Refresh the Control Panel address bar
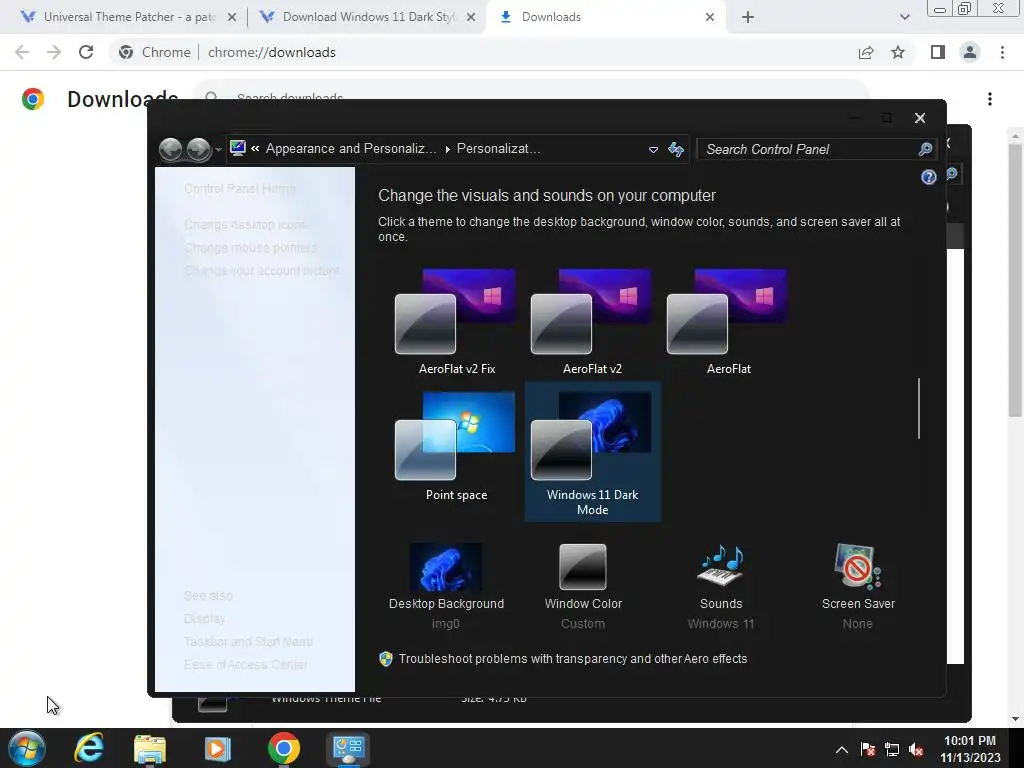Viewport: 1024px width, 768px height. tap(676, 150)
